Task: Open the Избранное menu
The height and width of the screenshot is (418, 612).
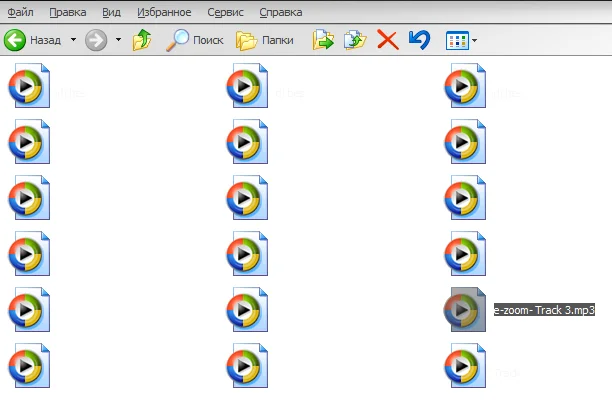Action: [x=164, y=12]
